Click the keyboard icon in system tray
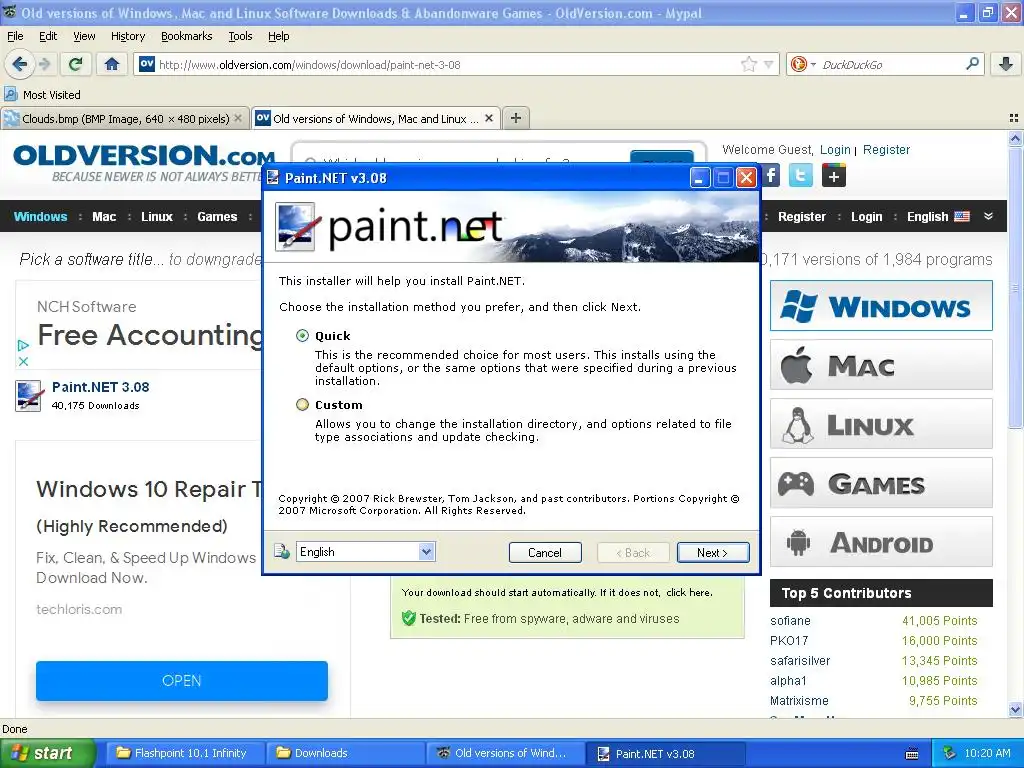The width and height of the screenshot is (1024, 768). pyautogui.click(x=912, y=754)
